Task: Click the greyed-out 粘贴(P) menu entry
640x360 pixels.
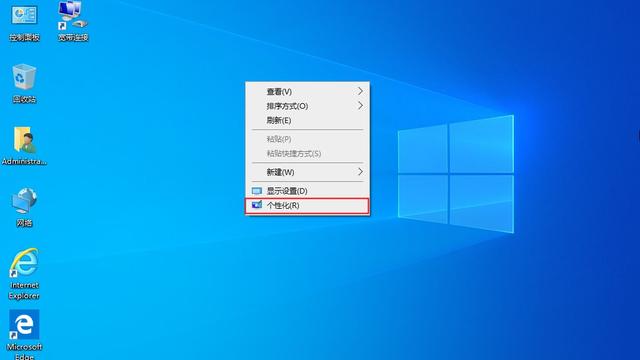Action: [307, 139]
